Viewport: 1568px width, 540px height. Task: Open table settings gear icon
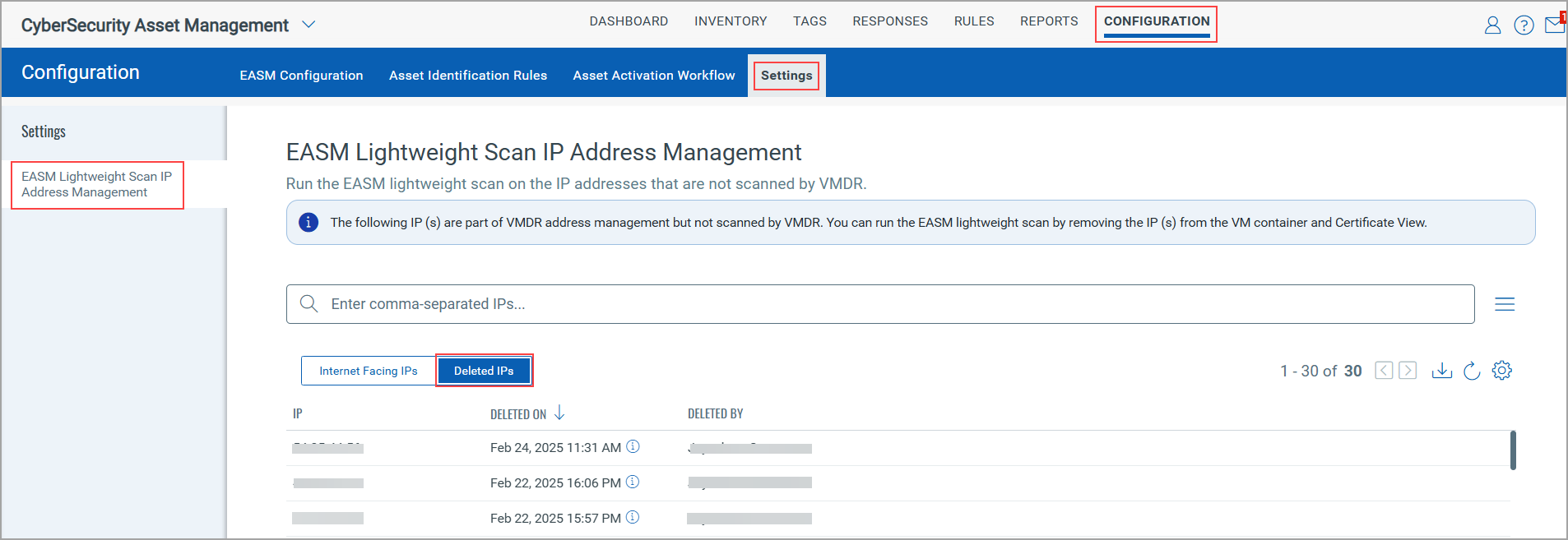tap(1502, 371)
